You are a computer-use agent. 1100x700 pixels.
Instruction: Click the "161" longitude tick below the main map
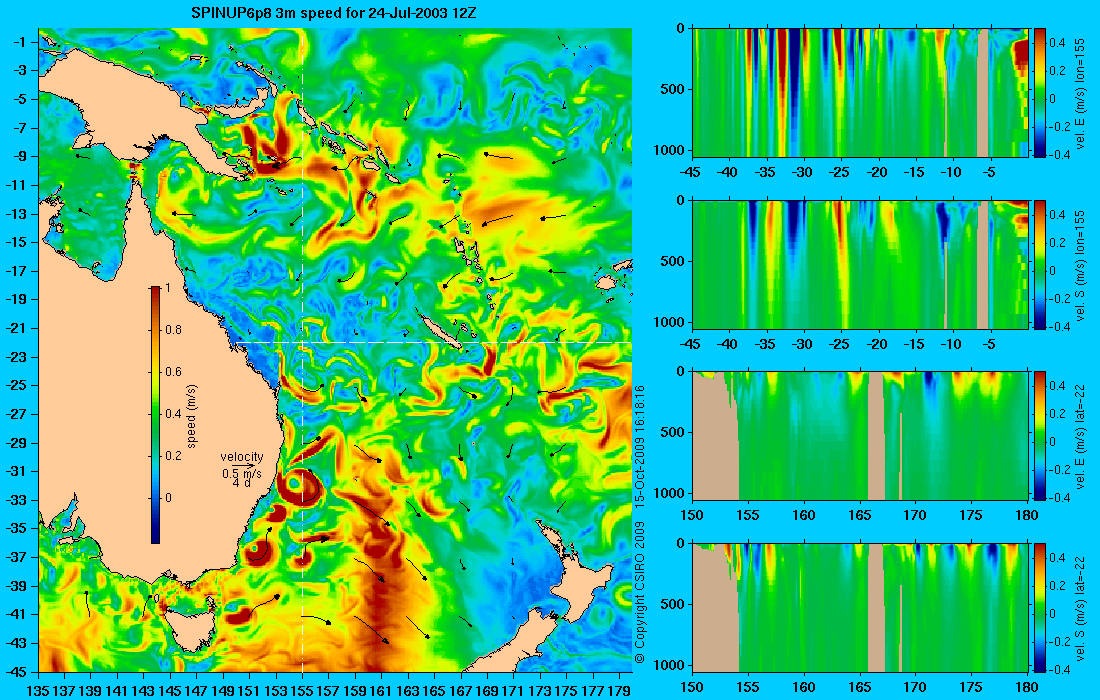(382, 690)
